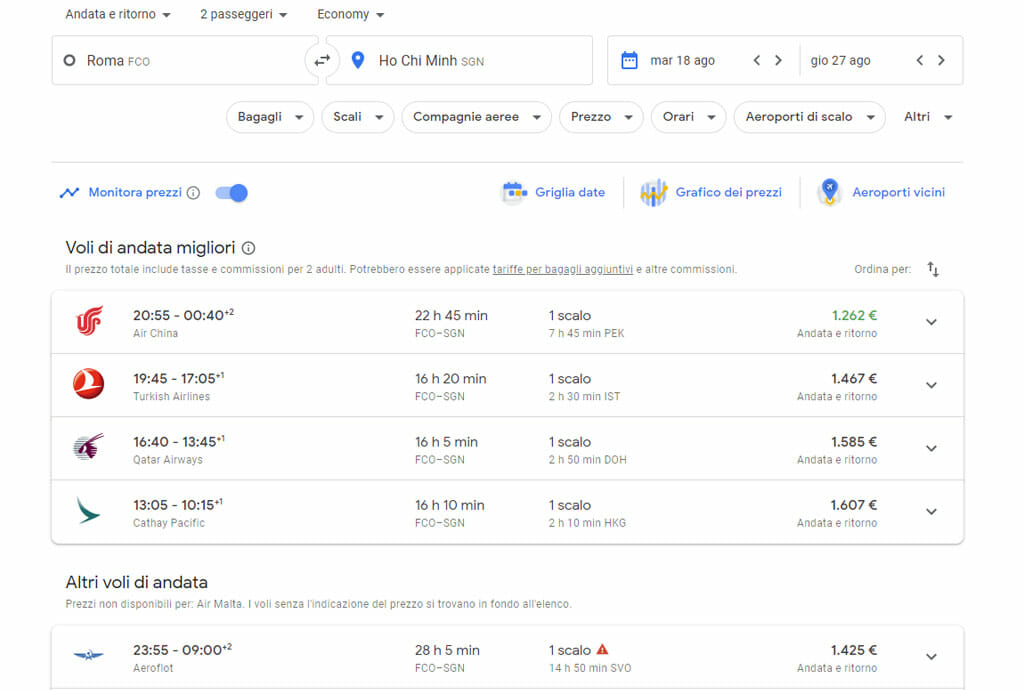This screenshot has height=690, width=1024.
Task: Open the Aeroporti di scalo filter
Action: pyautogui.click(x=810, y=117)
